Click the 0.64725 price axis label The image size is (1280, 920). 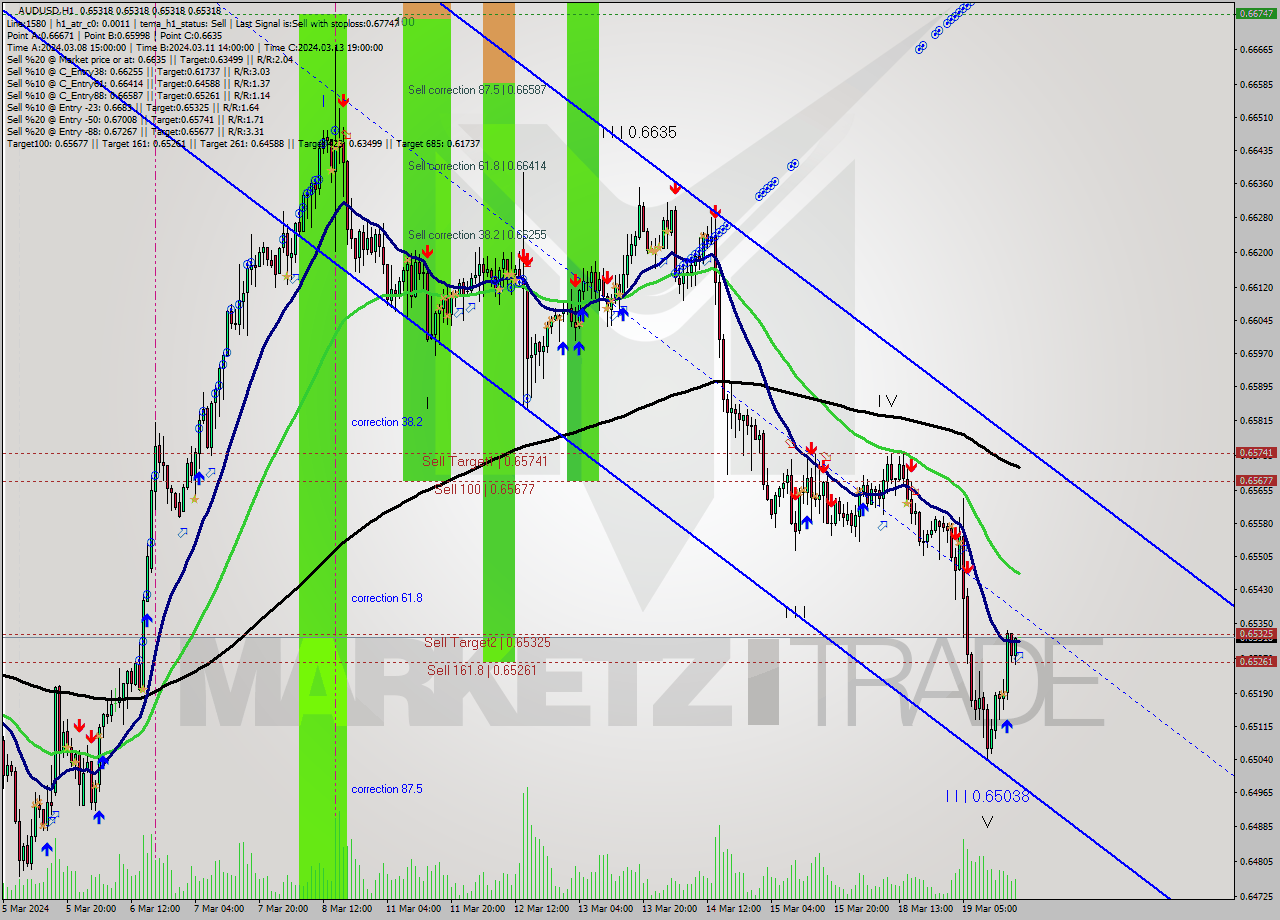(x=1255, y=895)
